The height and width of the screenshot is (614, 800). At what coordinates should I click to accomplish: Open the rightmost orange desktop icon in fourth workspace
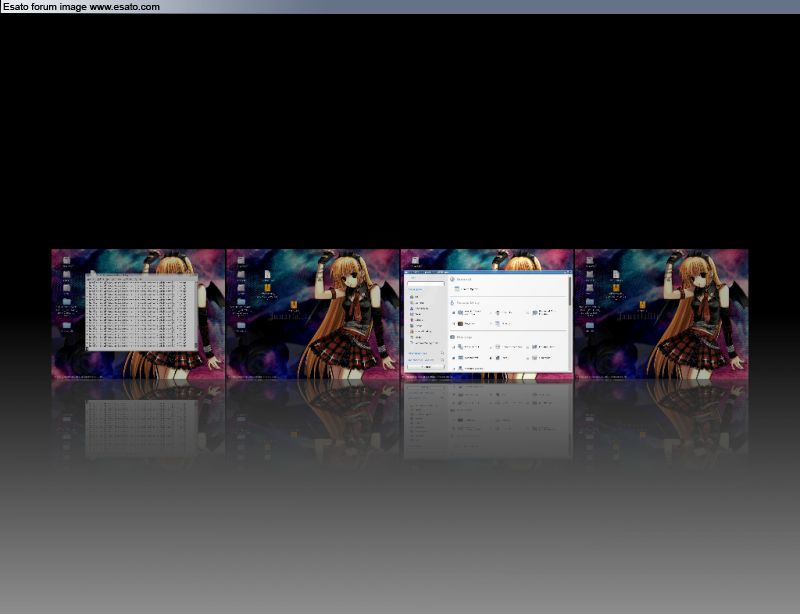point(641,305)
